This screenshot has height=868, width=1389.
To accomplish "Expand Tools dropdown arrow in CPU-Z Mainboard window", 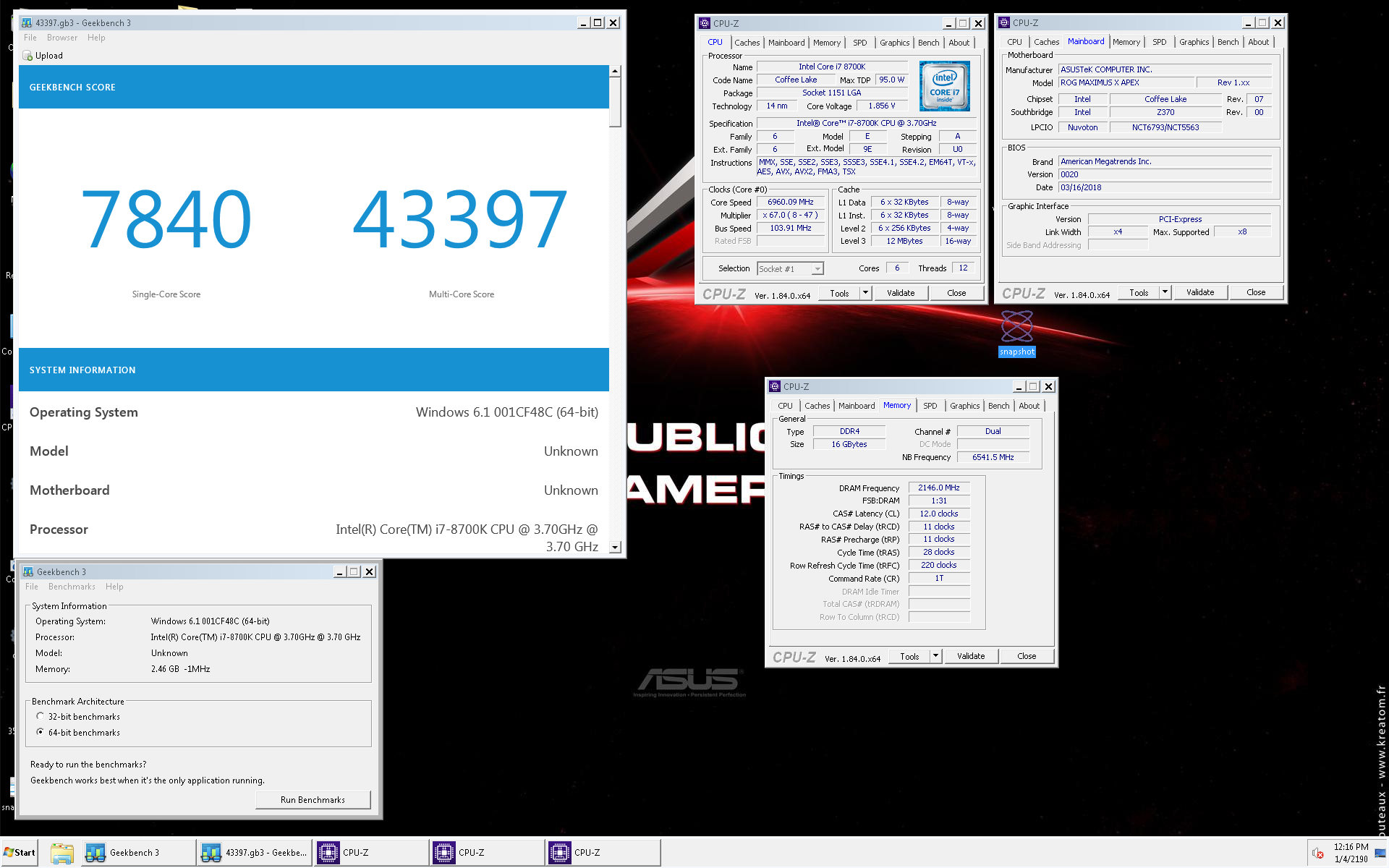I will (1165, 292).
